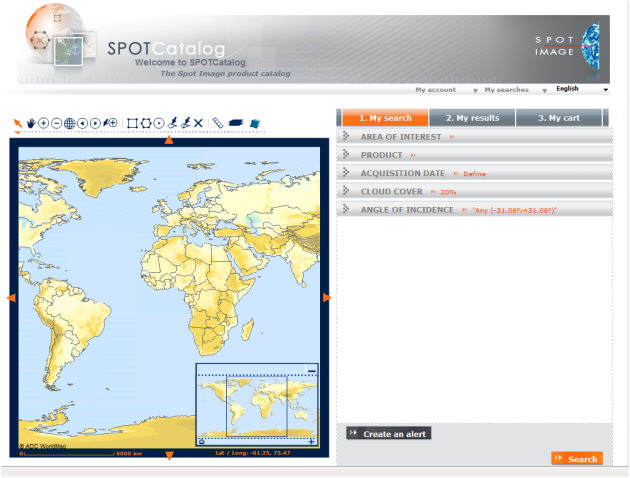Click the orange Search button

(577, 459)
